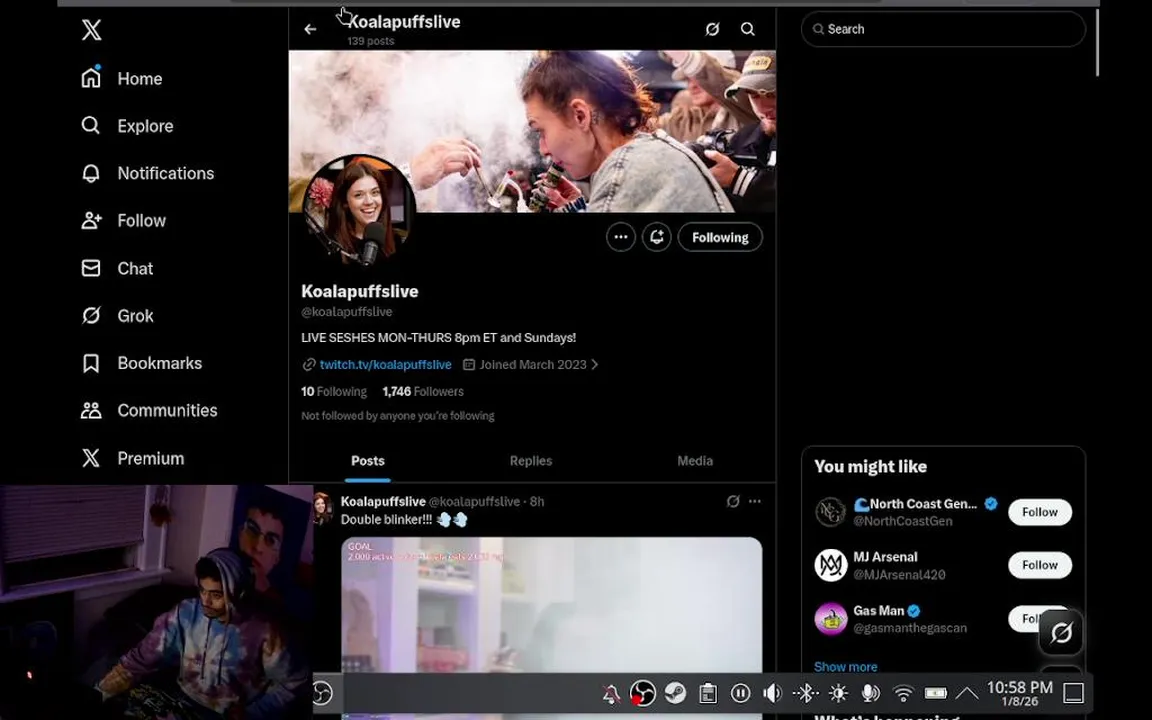Image resolution: width=1152 pixels, height=720 pixels.
Task: Click the battery tray icon
Action: pyautogui.click(x=935, y=693)
